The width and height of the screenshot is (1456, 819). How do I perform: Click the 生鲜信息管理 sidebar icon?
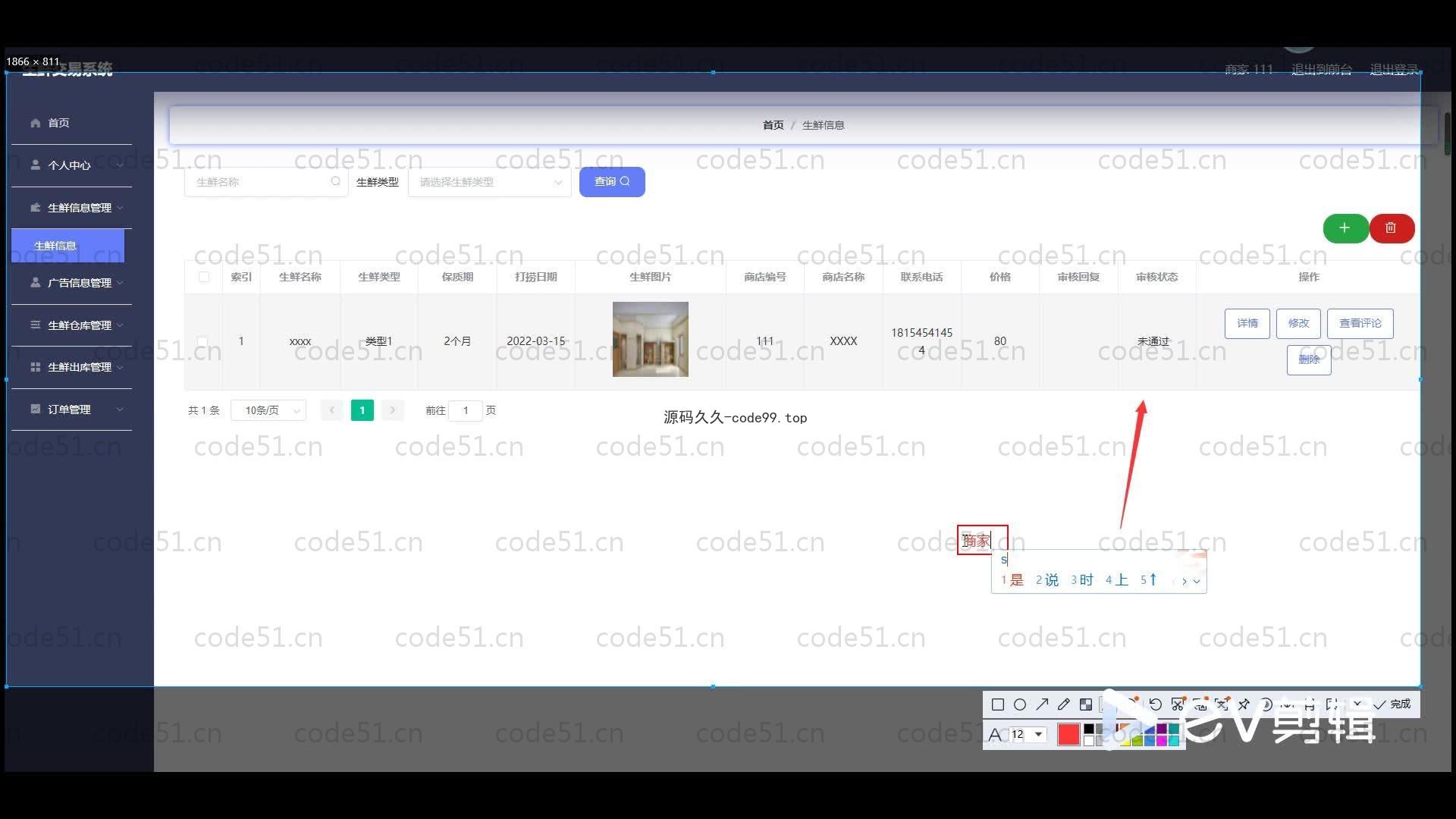tap(35, 208)
